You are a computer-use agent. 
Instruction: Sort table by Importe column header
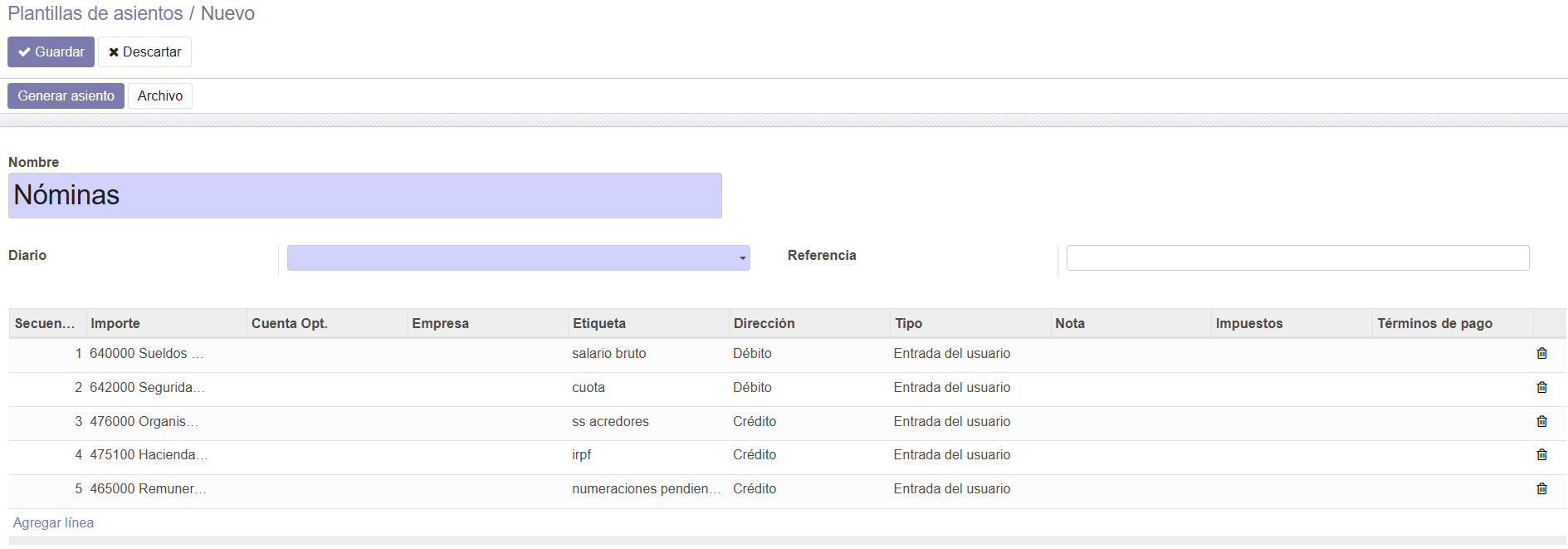click(x=115, y=324)
